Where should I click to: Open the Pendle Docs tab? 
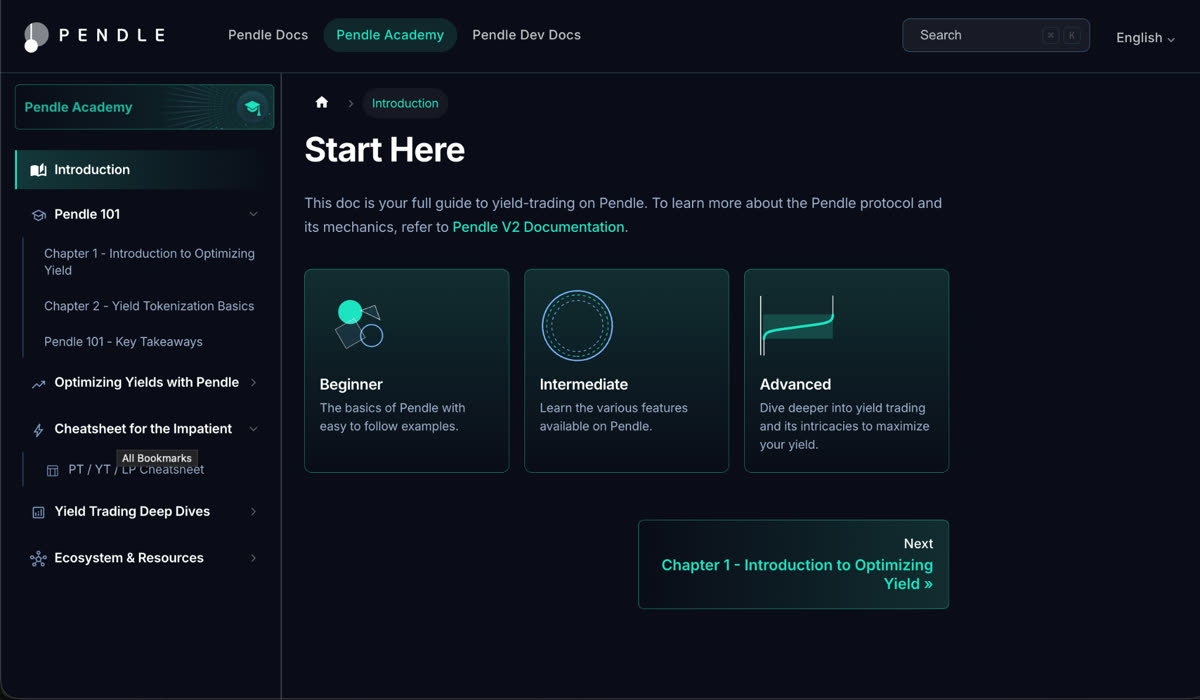(x=268, y=35)
